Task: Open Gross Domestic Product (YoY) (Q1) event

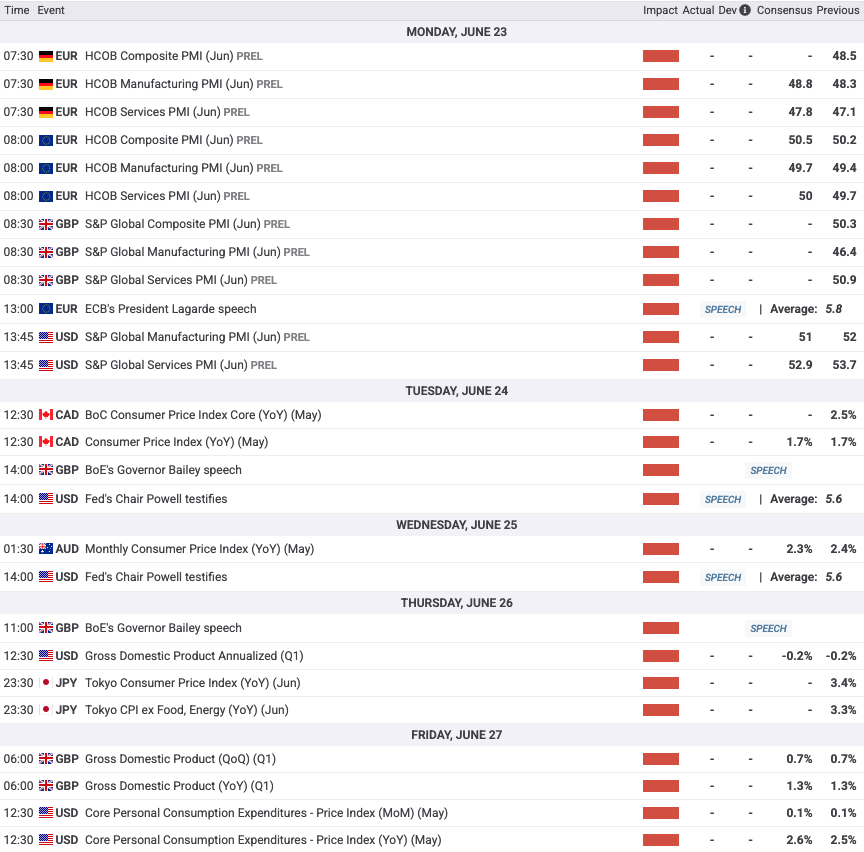Action: point(179,786)
